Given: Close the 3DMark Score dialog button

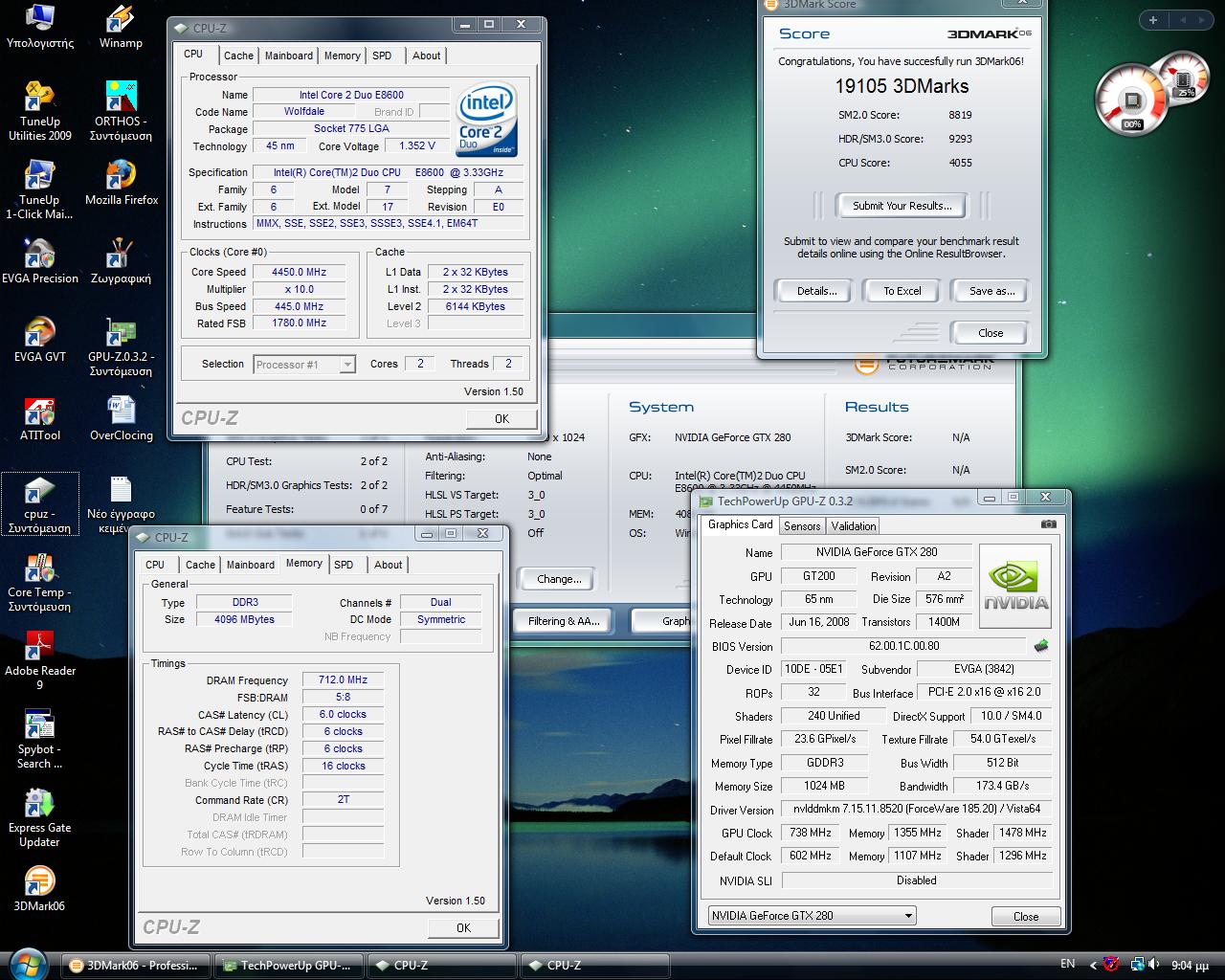Looking at the screenshot, I should click(x=991, y=333).
